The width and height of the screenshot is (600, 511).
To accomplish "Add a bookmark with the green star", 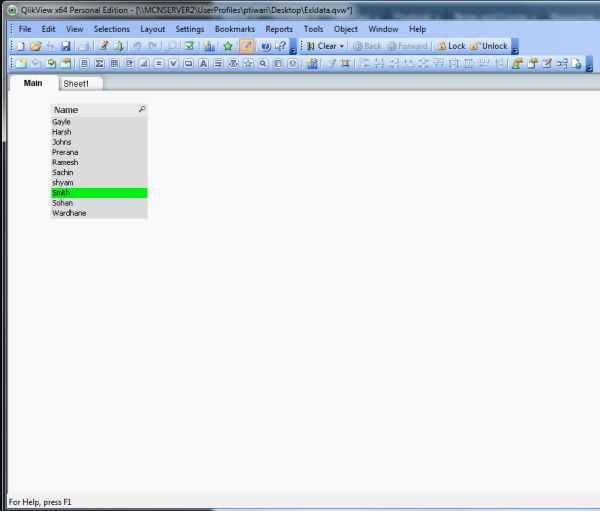I will 228,46.
